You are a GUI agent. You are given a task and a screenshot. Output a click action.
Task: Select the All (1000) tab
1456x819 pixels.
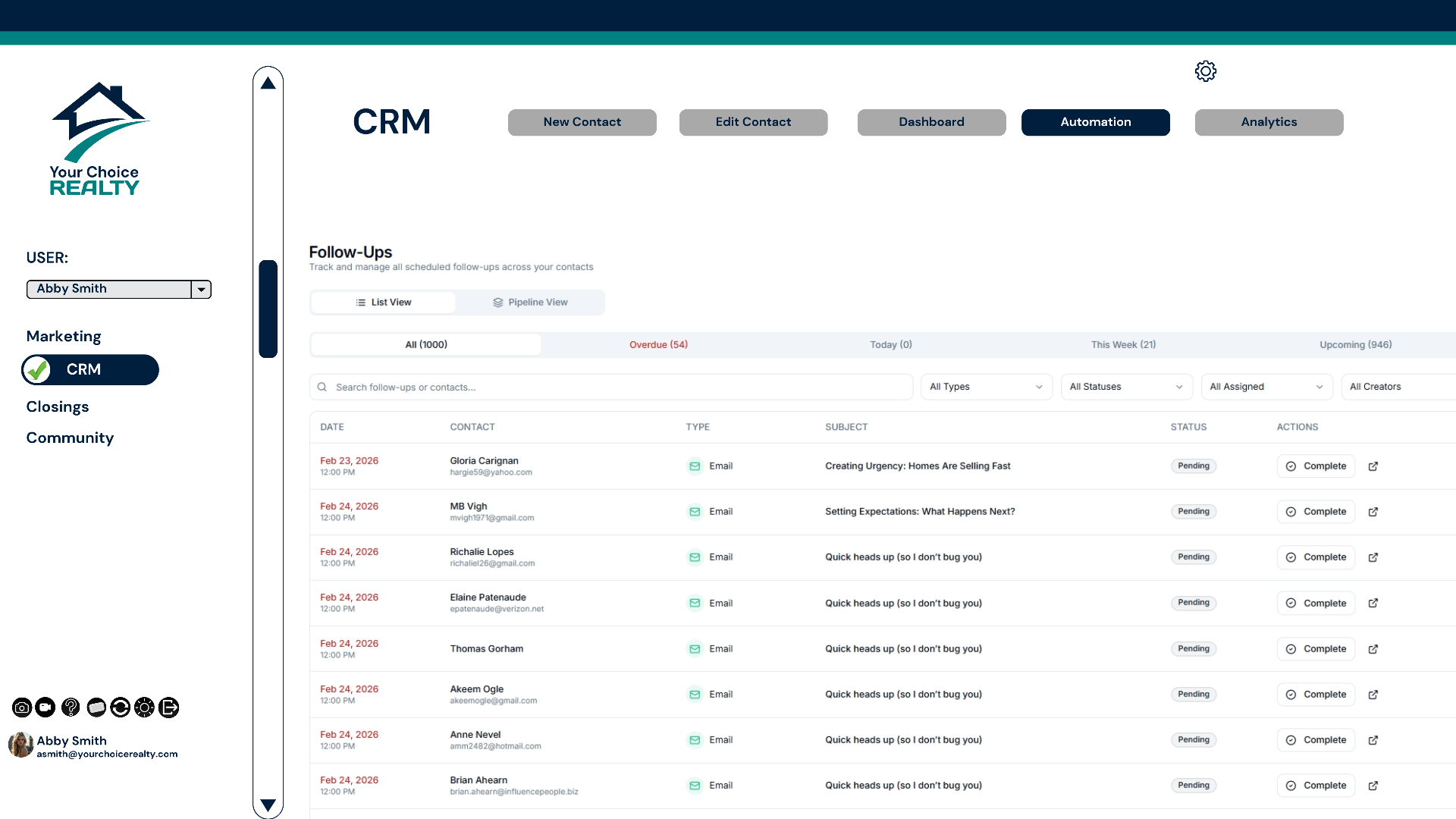[x=426, y=344]
